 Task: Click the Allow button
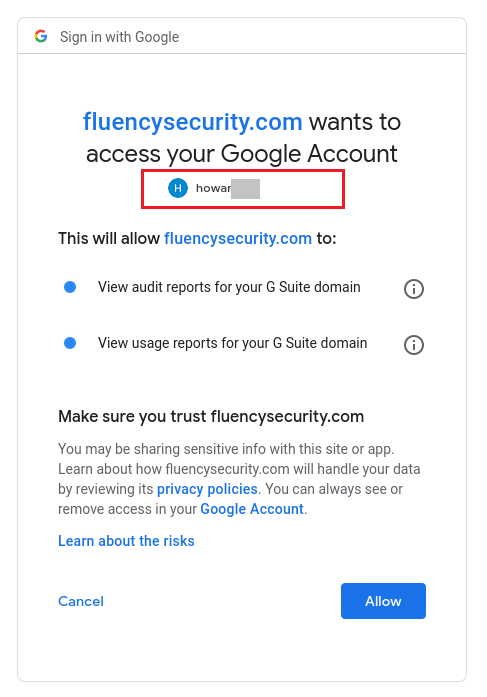click(x=383, y=601)
